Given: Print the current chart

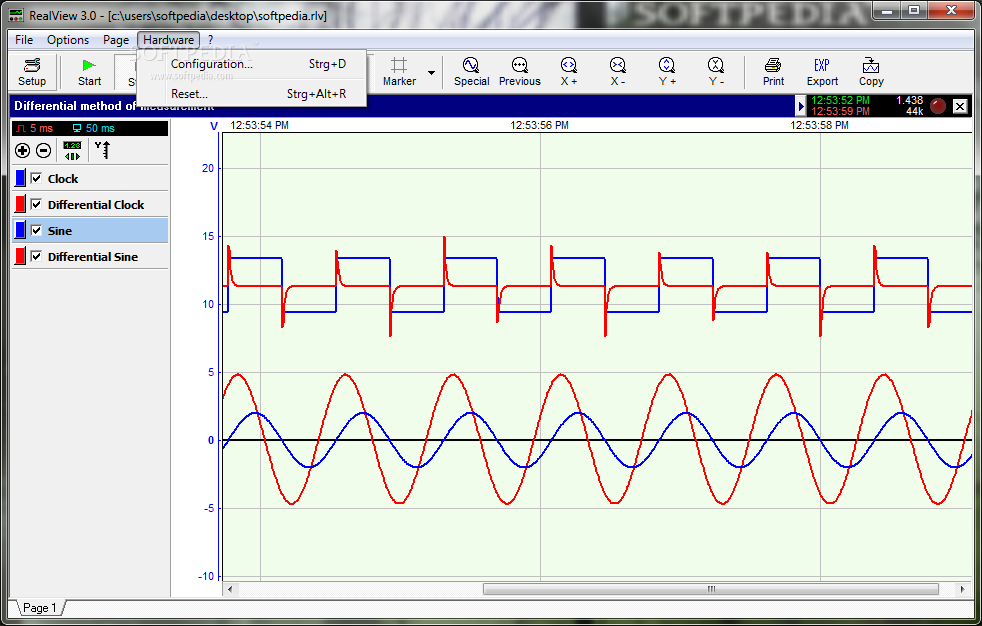Looking at the screenshot, I should click(773, 72).
